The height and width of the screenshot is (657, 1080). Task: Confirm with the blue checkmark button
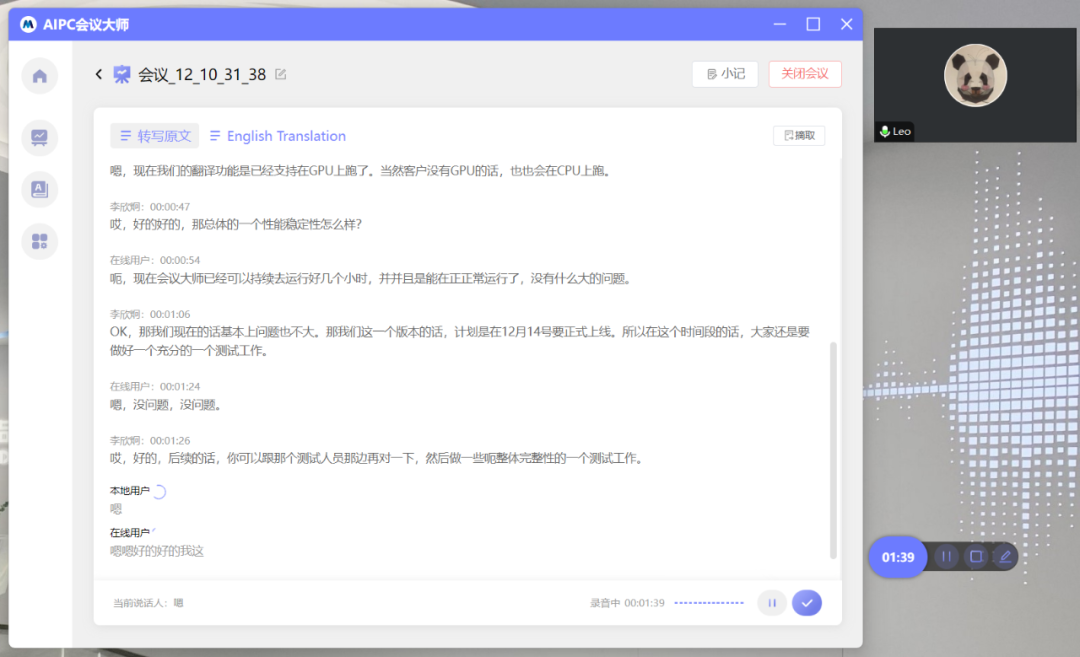pos(807,603)
